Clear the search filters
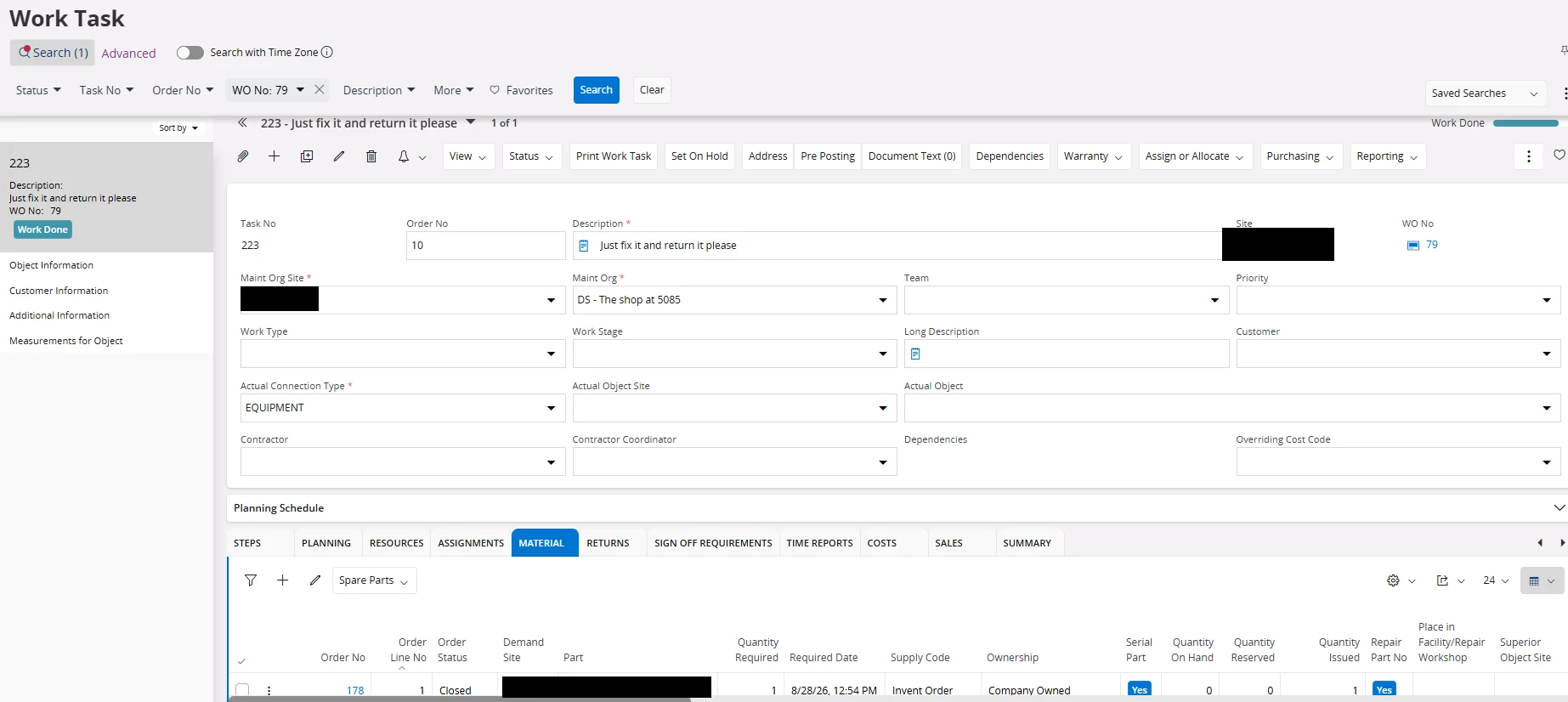1568x702 pixels. [x=652, y=90]
